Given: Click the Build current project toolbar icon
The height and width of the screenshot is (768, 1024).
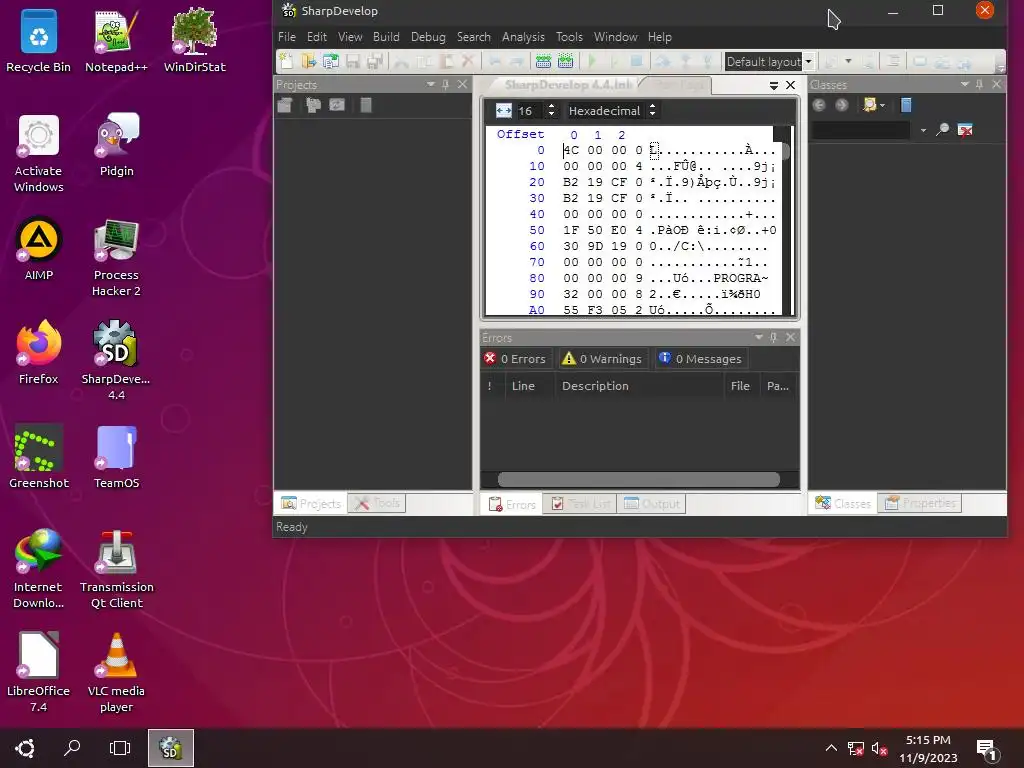Looking at the screenshot, I should click(x=566, y=61).
